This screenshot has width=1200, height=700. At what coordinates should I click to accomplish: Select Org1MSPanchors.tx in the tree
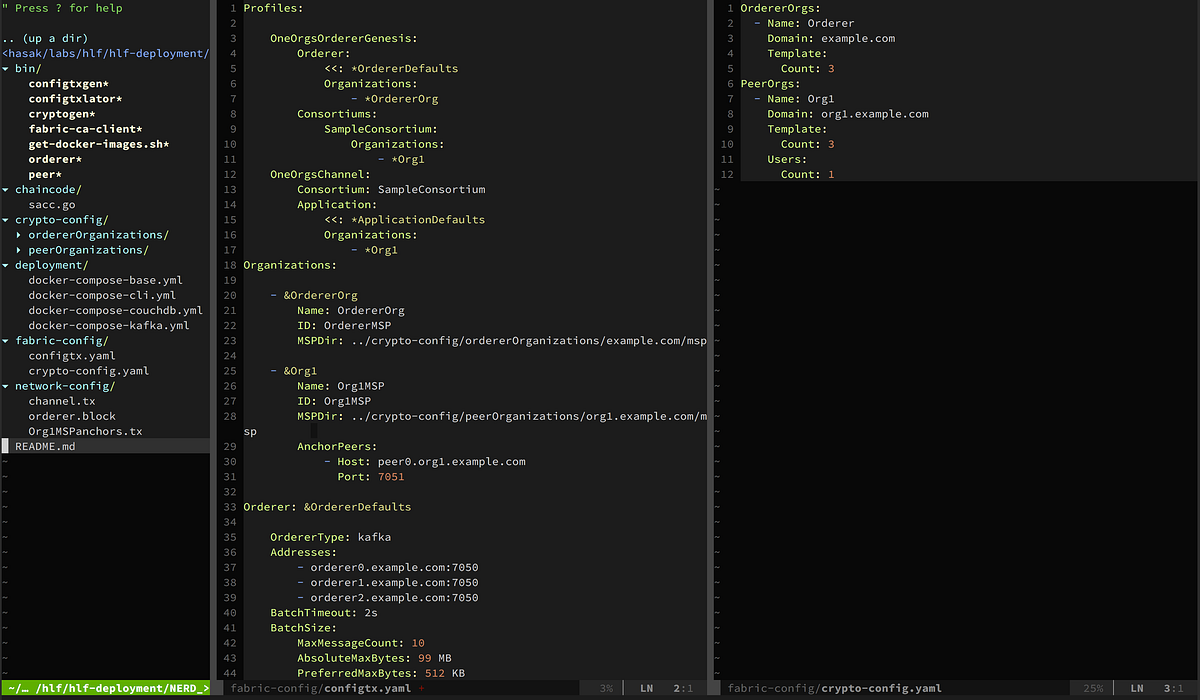click(x=87, y=431)
